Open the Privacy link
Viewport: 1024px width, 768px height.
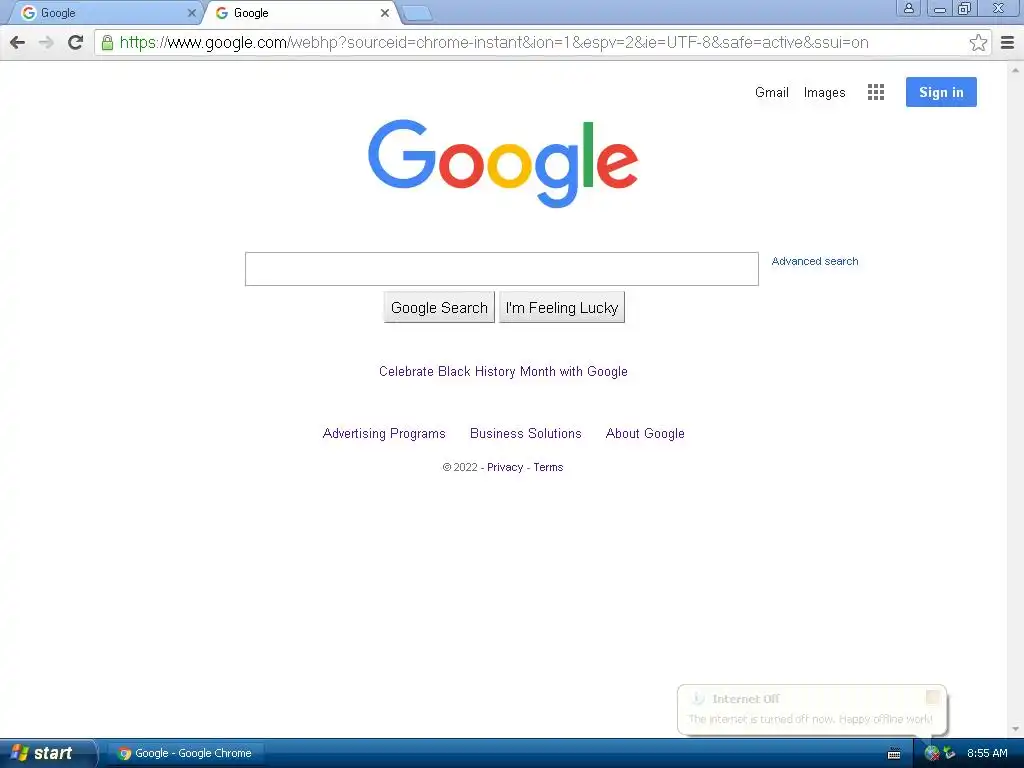505,468
